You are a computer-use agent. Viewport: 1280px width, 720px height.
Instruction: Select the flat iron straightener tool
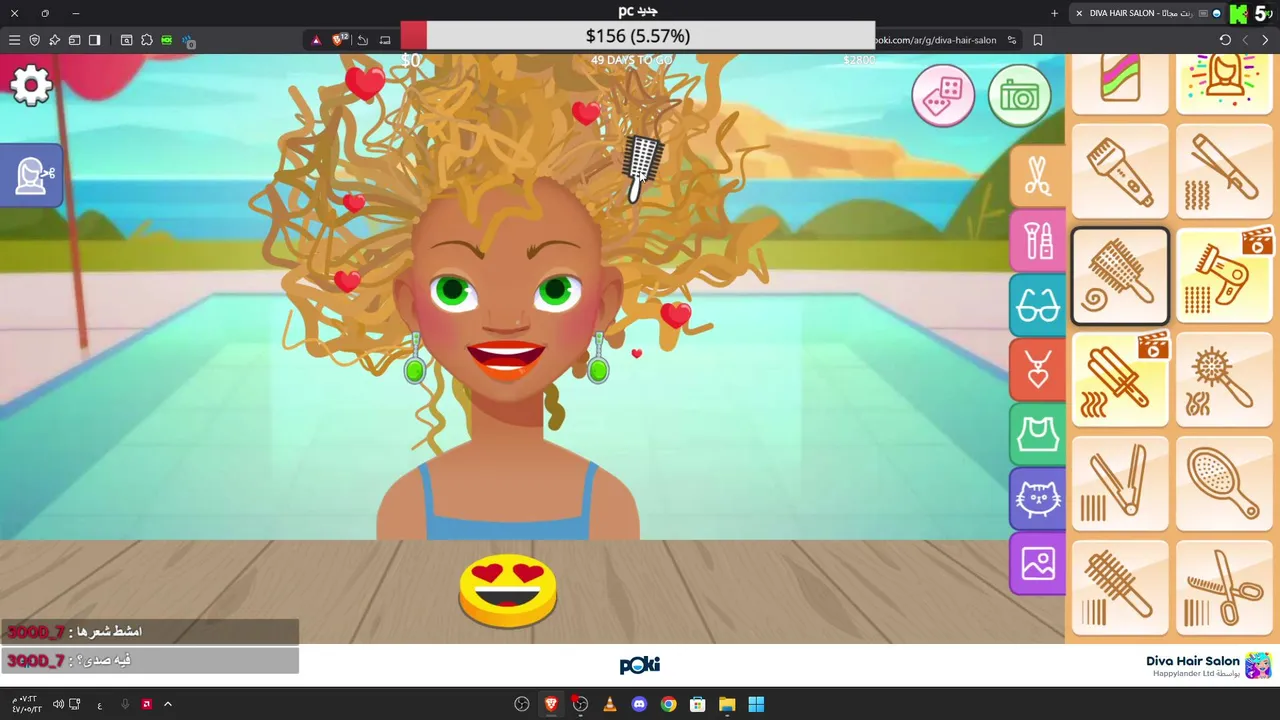1120,484
